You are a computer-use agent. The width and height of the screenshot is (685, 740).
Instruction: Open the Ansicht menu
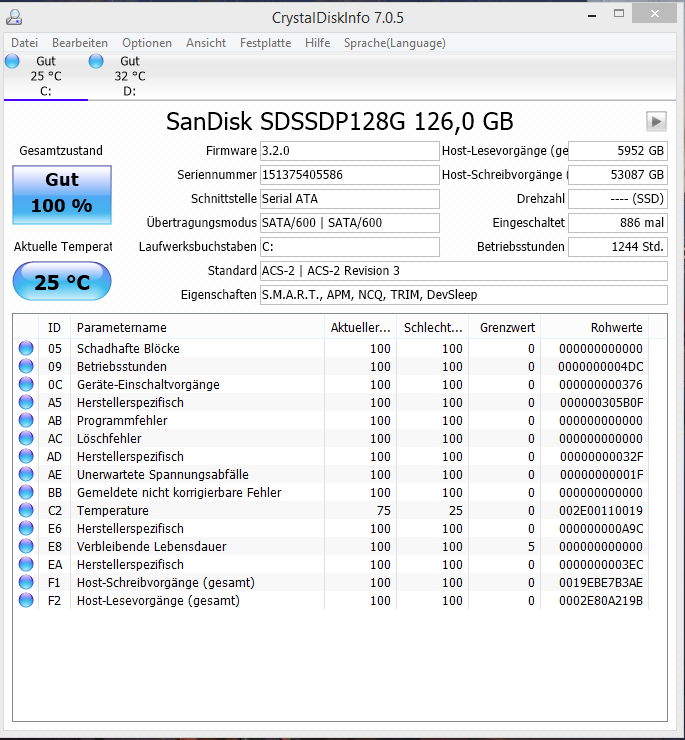click(x=206, y=43)
